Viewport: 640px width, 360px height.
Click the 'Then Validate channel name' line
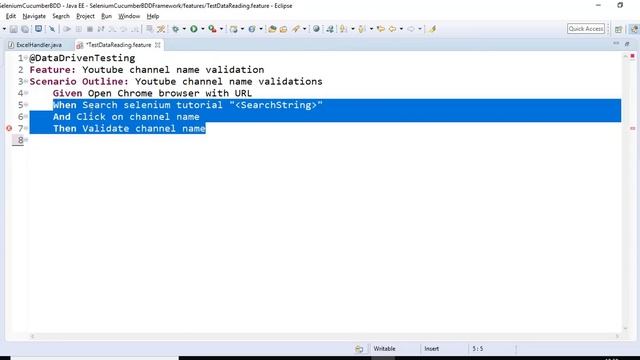pyautogui.click(x=129, y=128)
